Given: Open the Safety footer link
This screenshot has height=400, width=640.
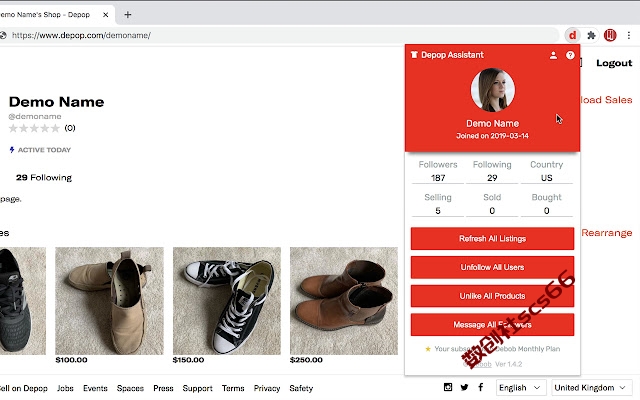Looking at the screenshot, I should pyautogui.click(x=301, y=388).
